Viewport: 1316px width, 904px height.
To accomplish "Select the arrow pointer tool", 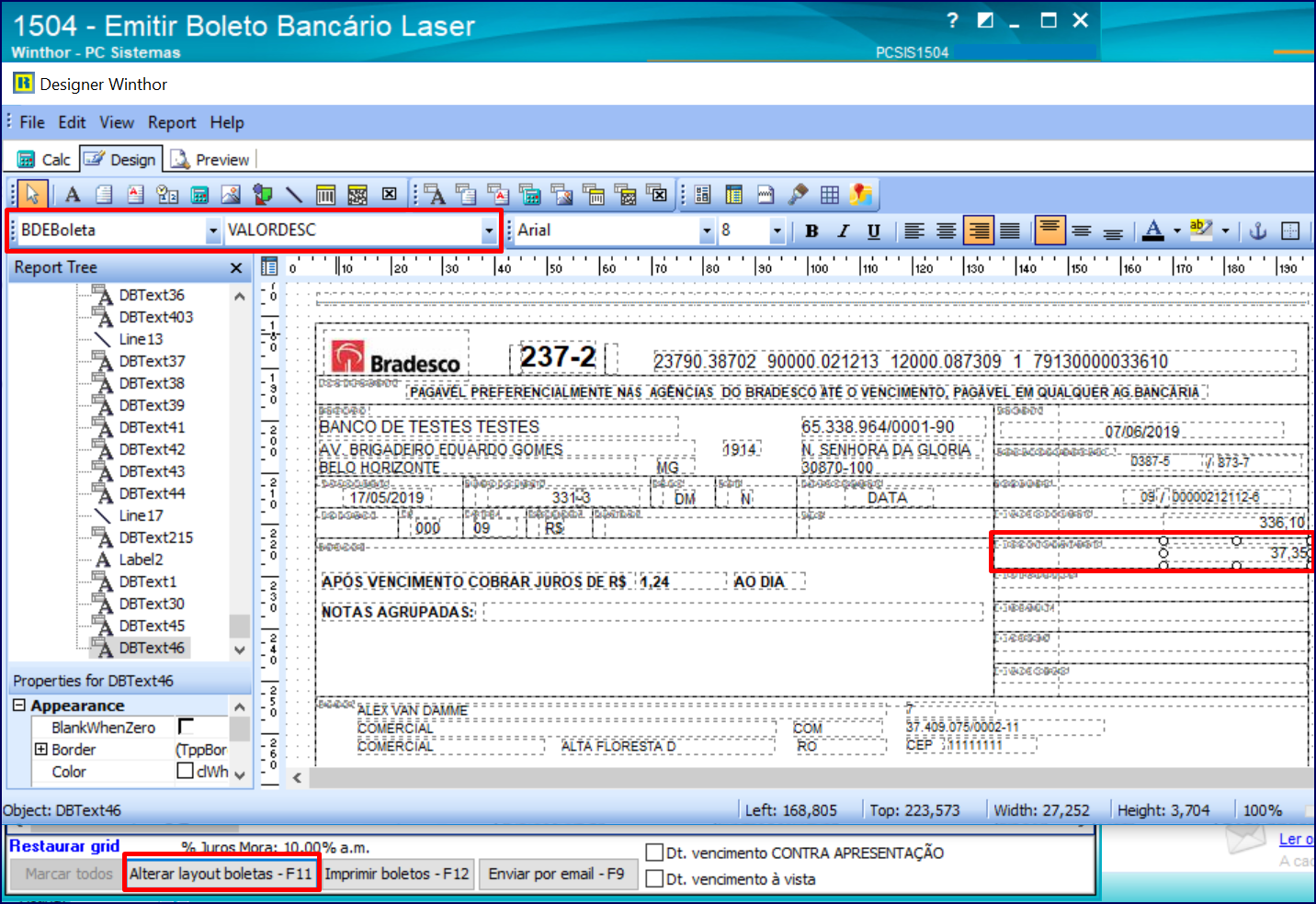I will [32, 194].
